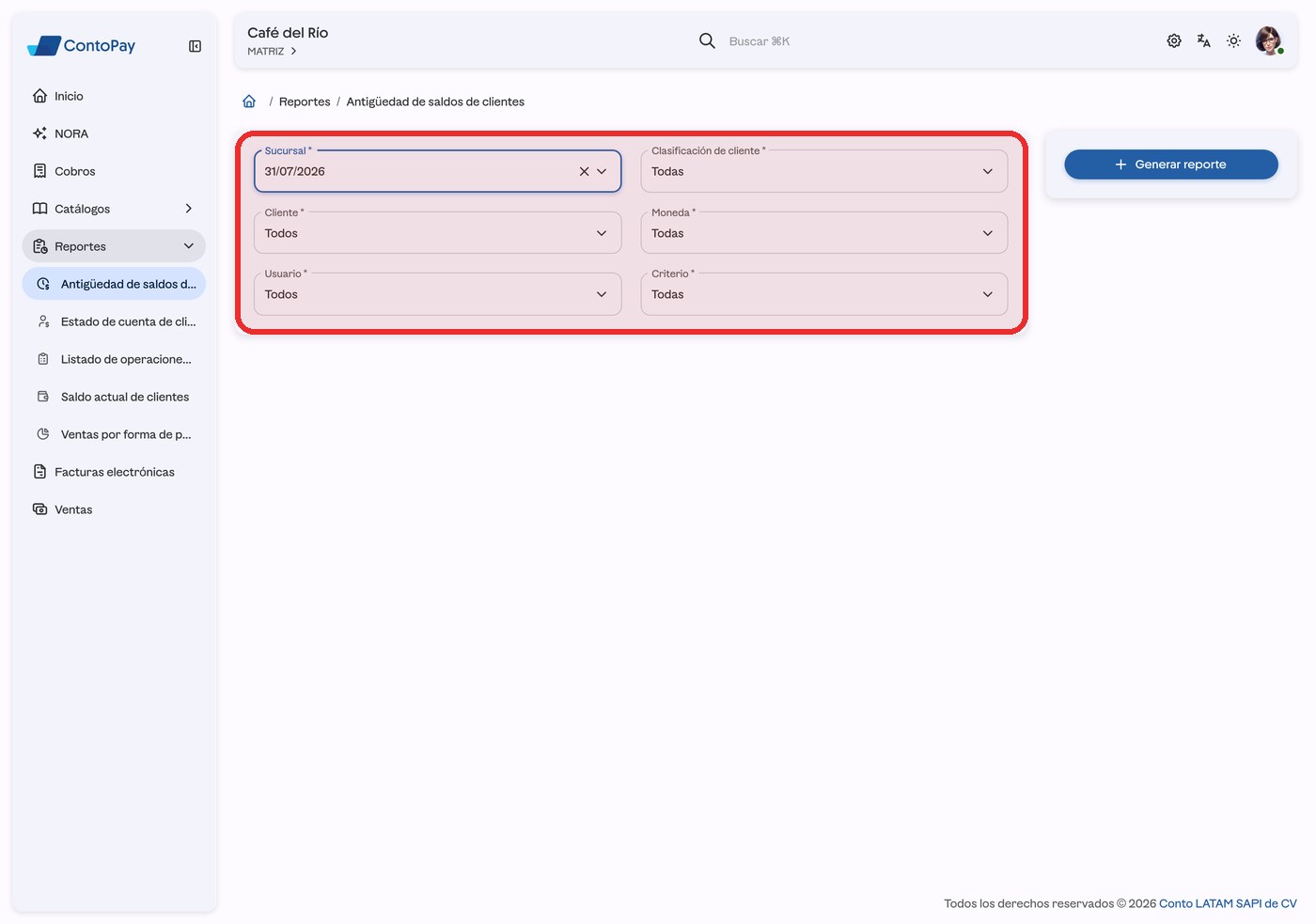Open Ventas por forma de pago report
The height and width of the screenshot is (924, 1316).
pos(114,434)
